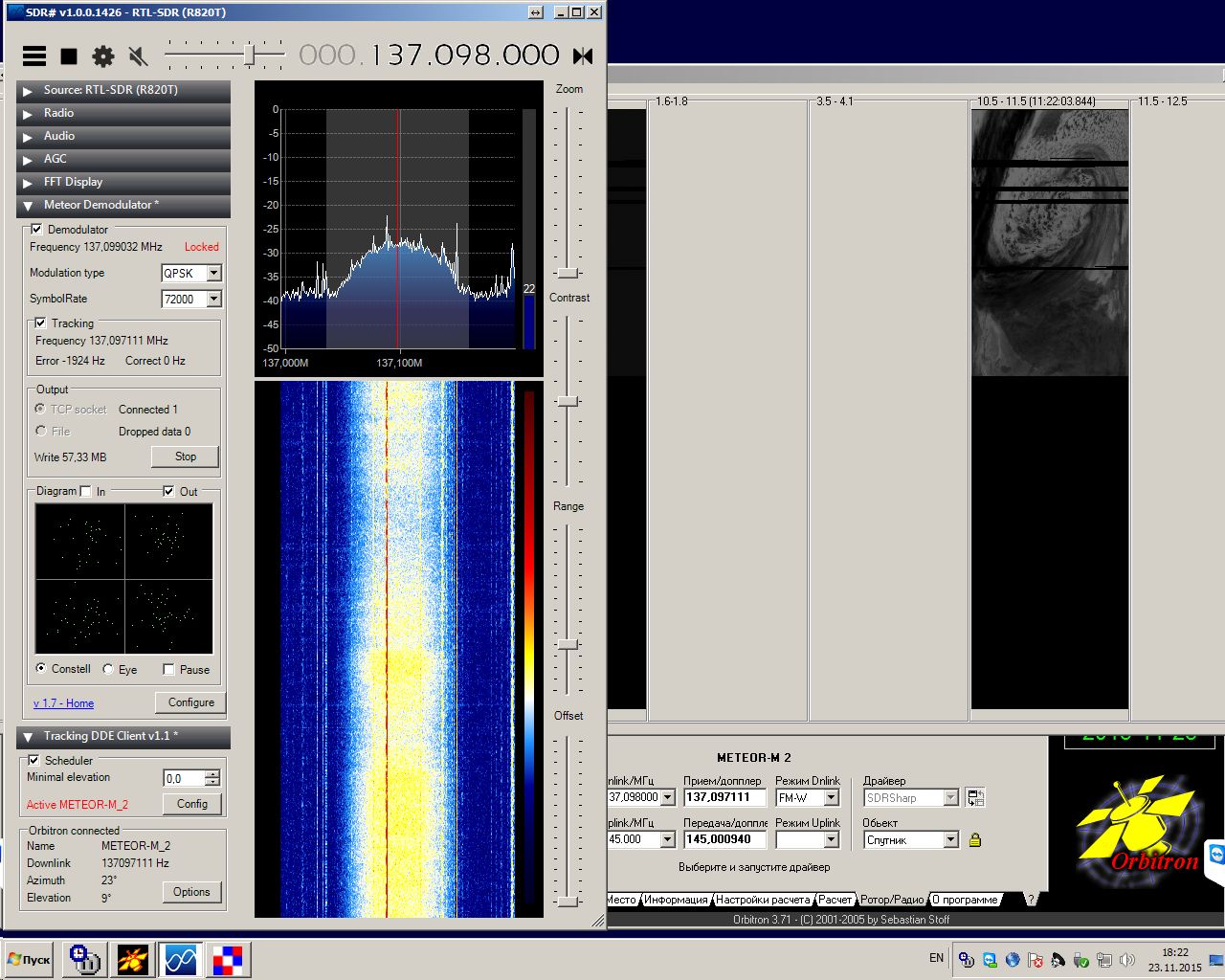The width and height of the screenshot is (1225, 980).
Task: Switch to the Информация tab
Action: pyautogui.click(x=676, y=900)
